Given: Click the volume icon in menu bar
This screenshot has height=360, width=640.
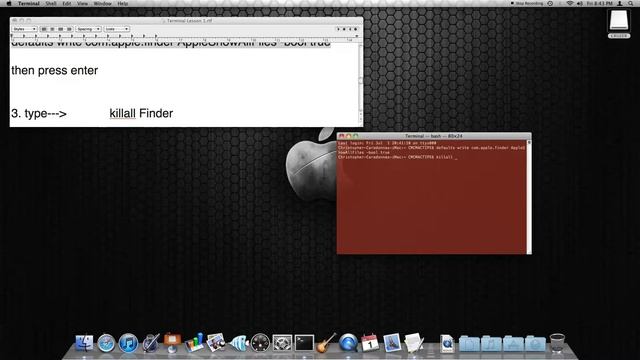Looking at the screenshot, I should pyautogui.click(x=580, y=3).
